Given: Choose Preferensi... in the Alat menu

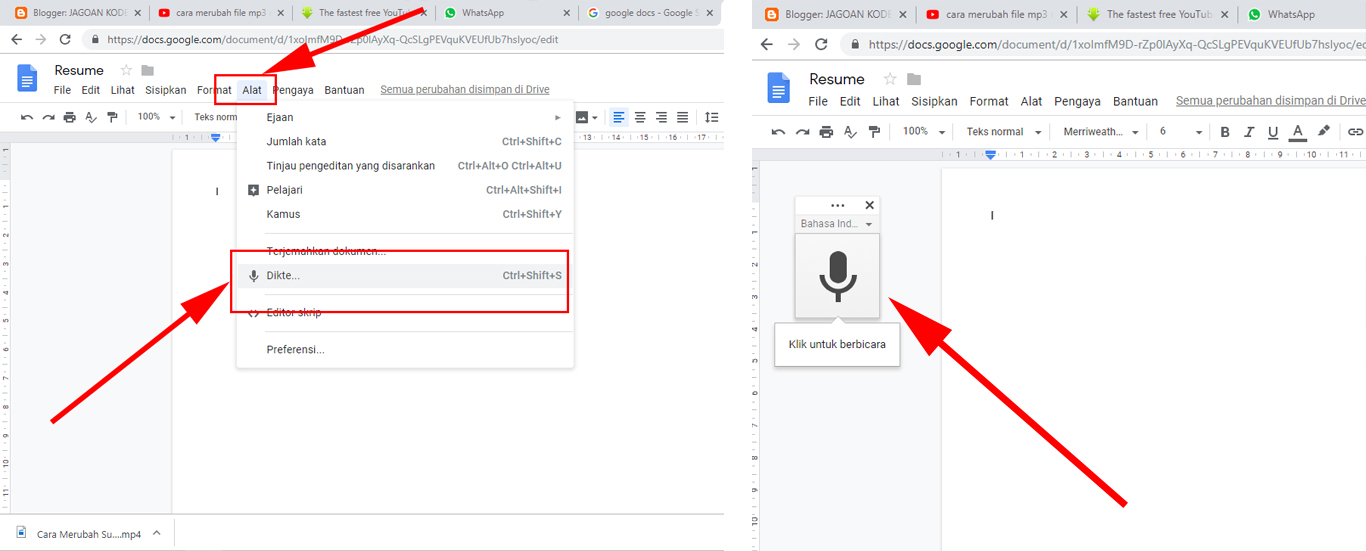Looking at the screenshot, I should 405,349.
